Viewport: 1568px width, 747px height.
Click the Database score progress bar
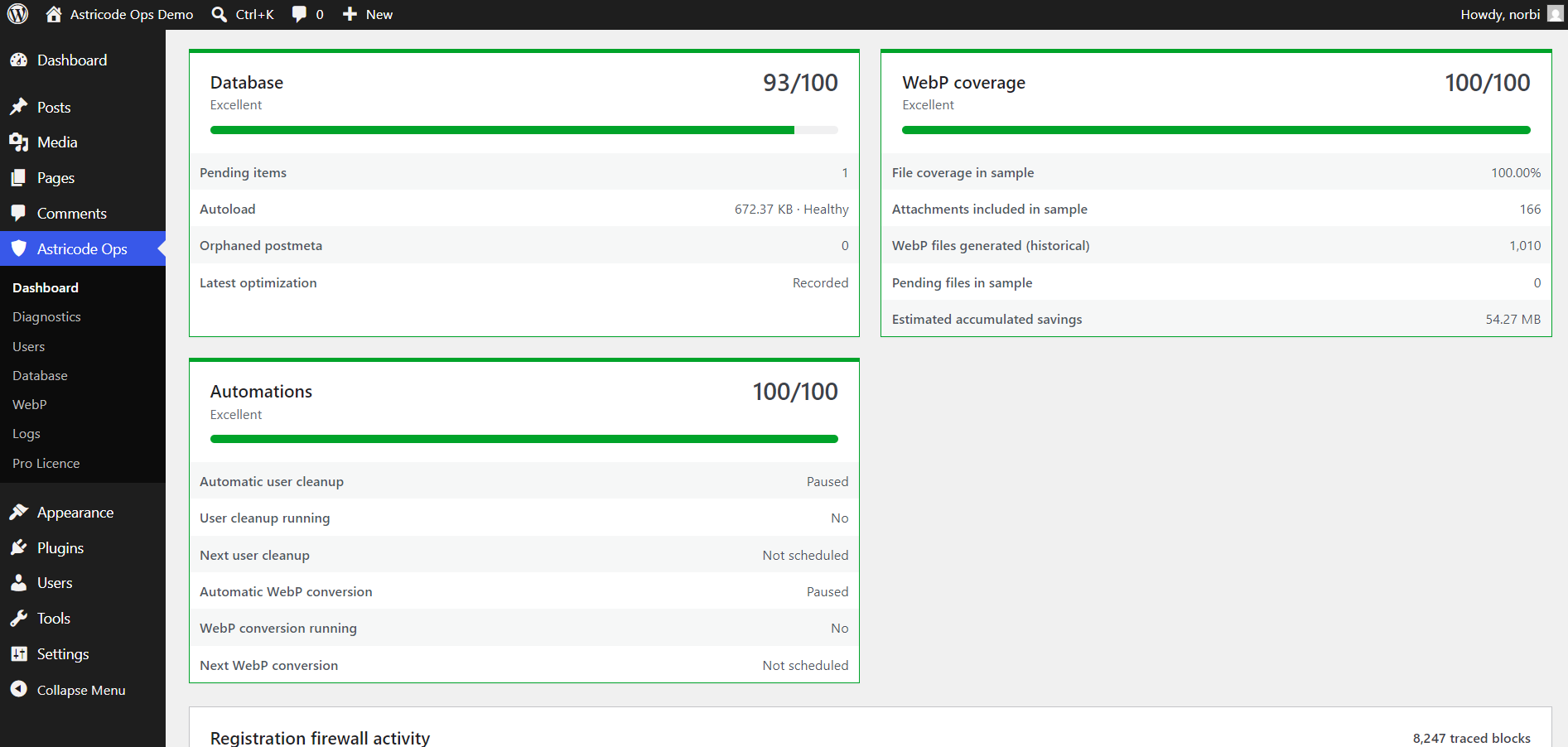pyautogui.click(x=524, y=130)
